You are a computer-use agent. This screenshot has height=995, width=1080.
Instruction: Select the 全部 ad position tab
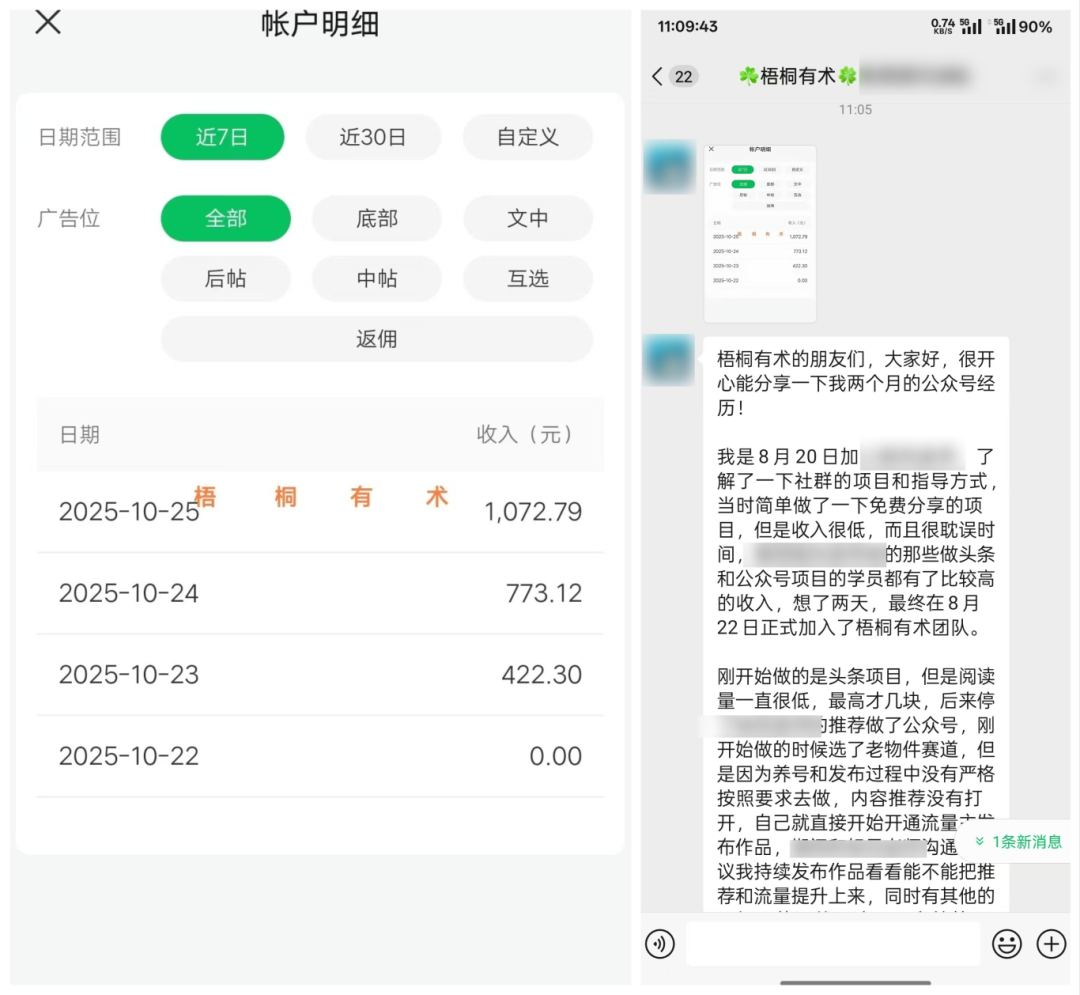click(226, 218)
